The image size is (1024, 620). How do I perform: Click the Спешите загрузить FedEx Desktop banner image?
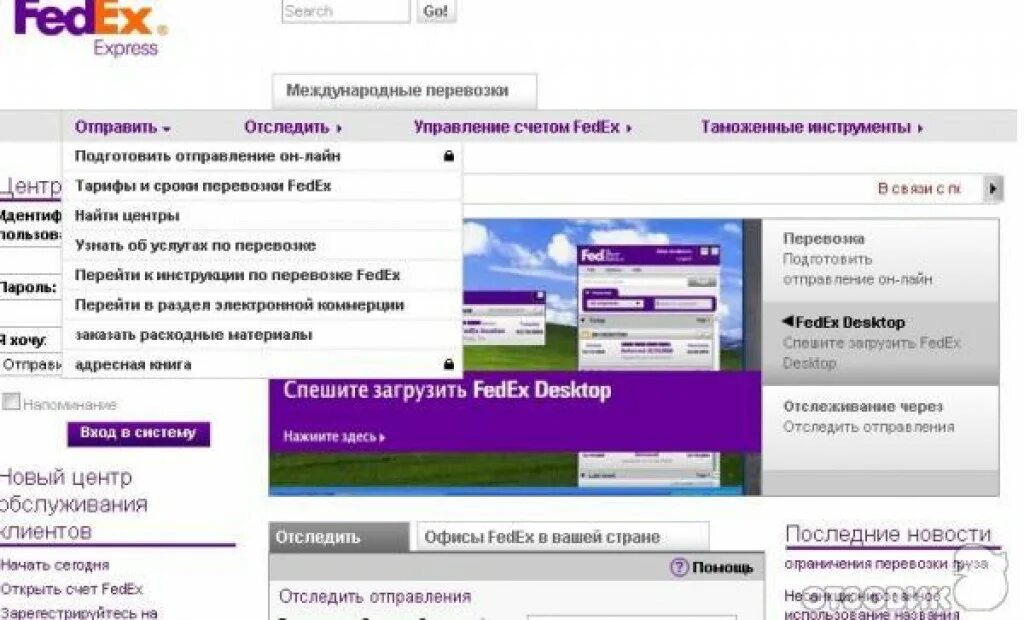(515, 357)
